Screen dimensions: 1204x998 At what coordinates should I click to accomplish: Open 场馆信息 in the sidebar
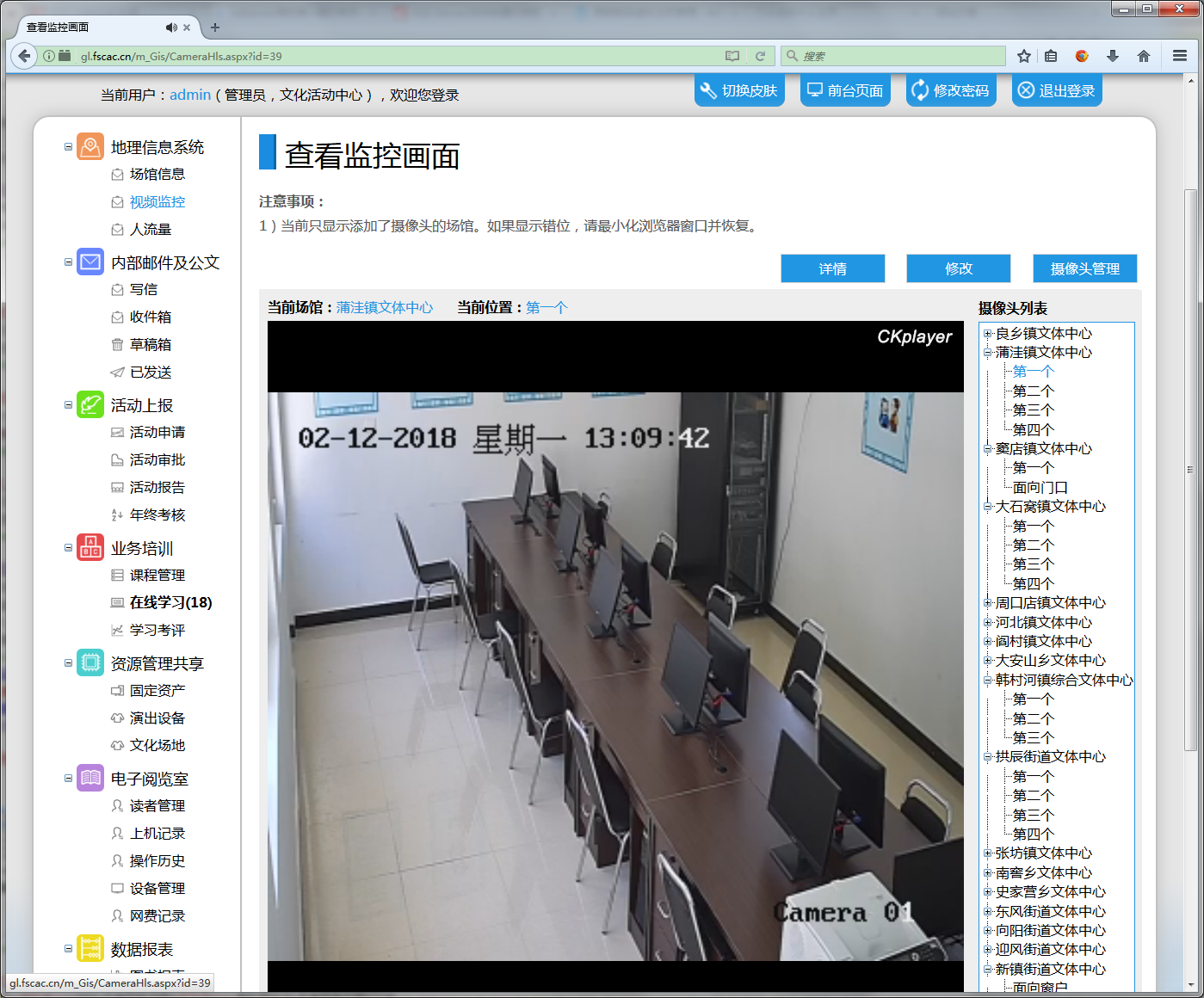(x=157, y=175)
